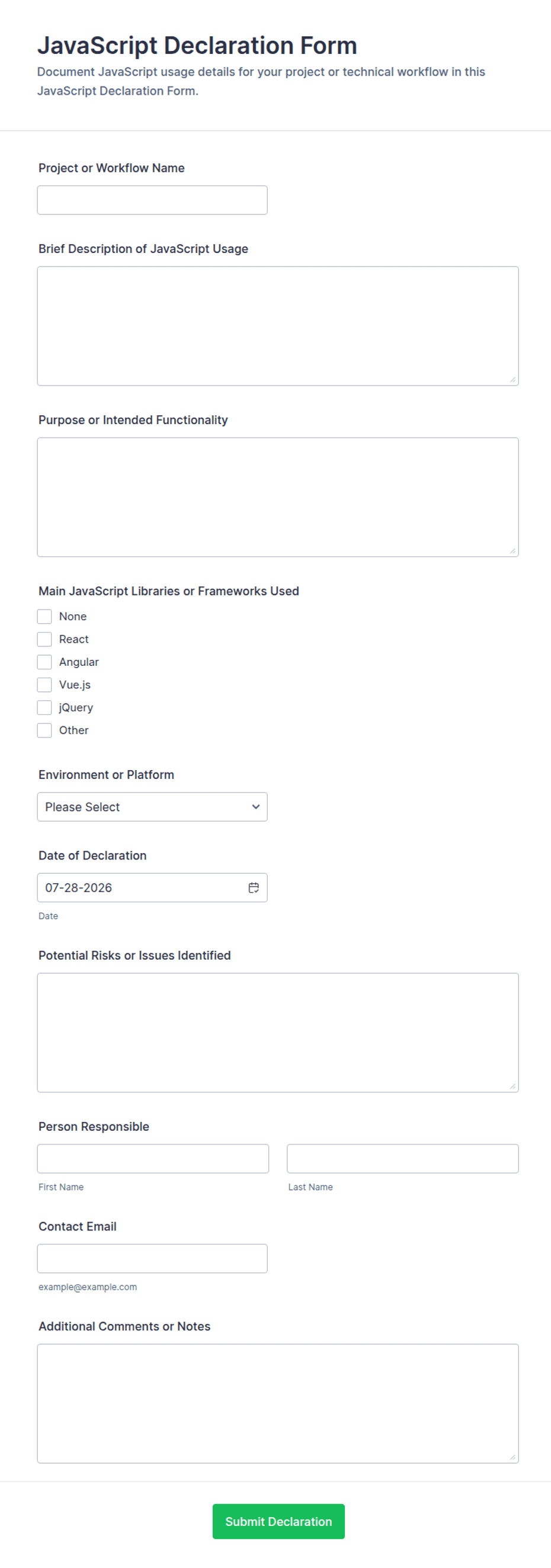Click the Last Name input box

coord(402,1158)
